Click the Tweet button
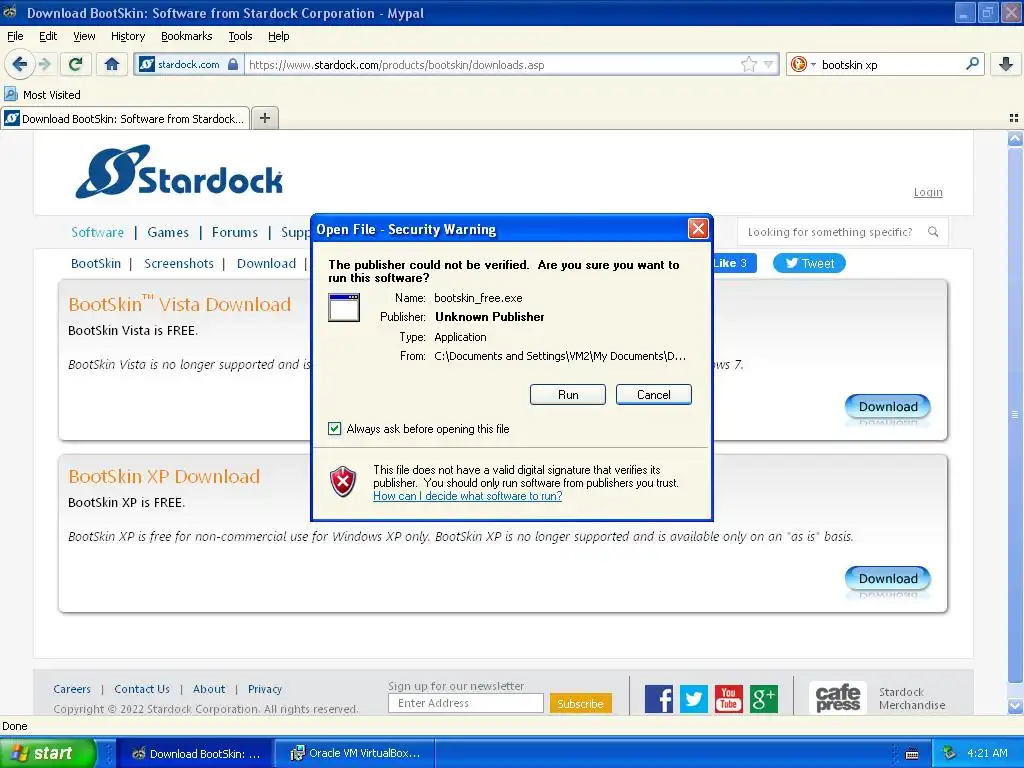Screen dimensions: 1024x768 click(x=809, y=263)
